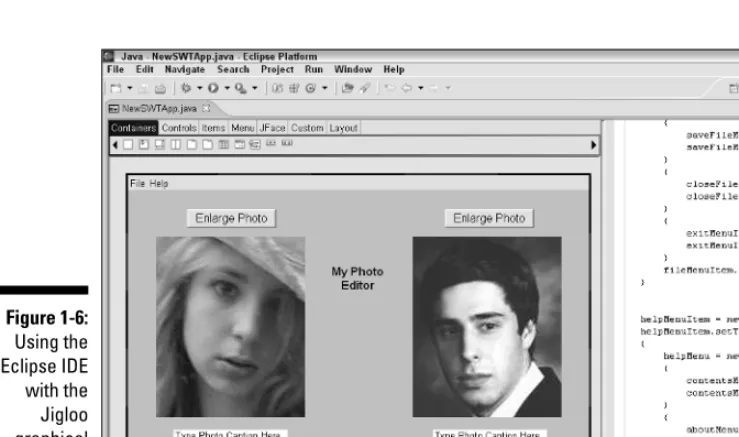
Task: Open the Project menu
Action: click(x=277, y=70)
